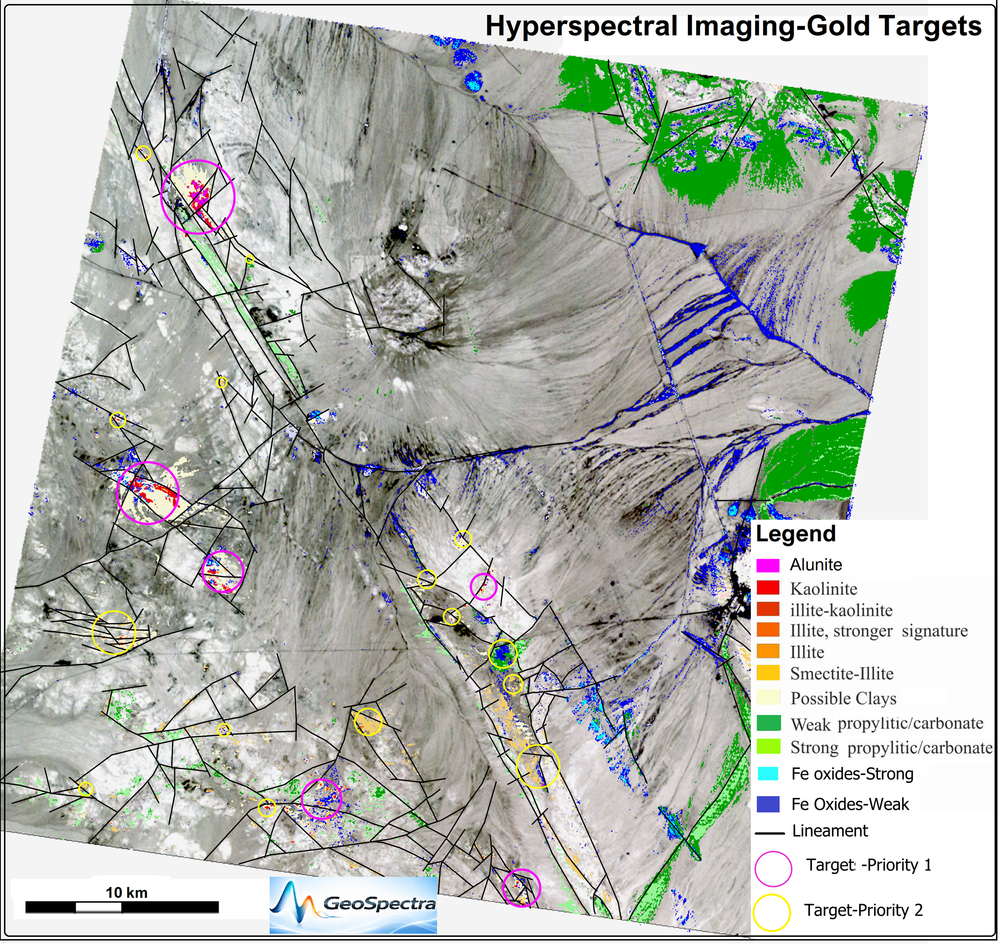Click the '10 km' scale label

[x=126, y=892]
